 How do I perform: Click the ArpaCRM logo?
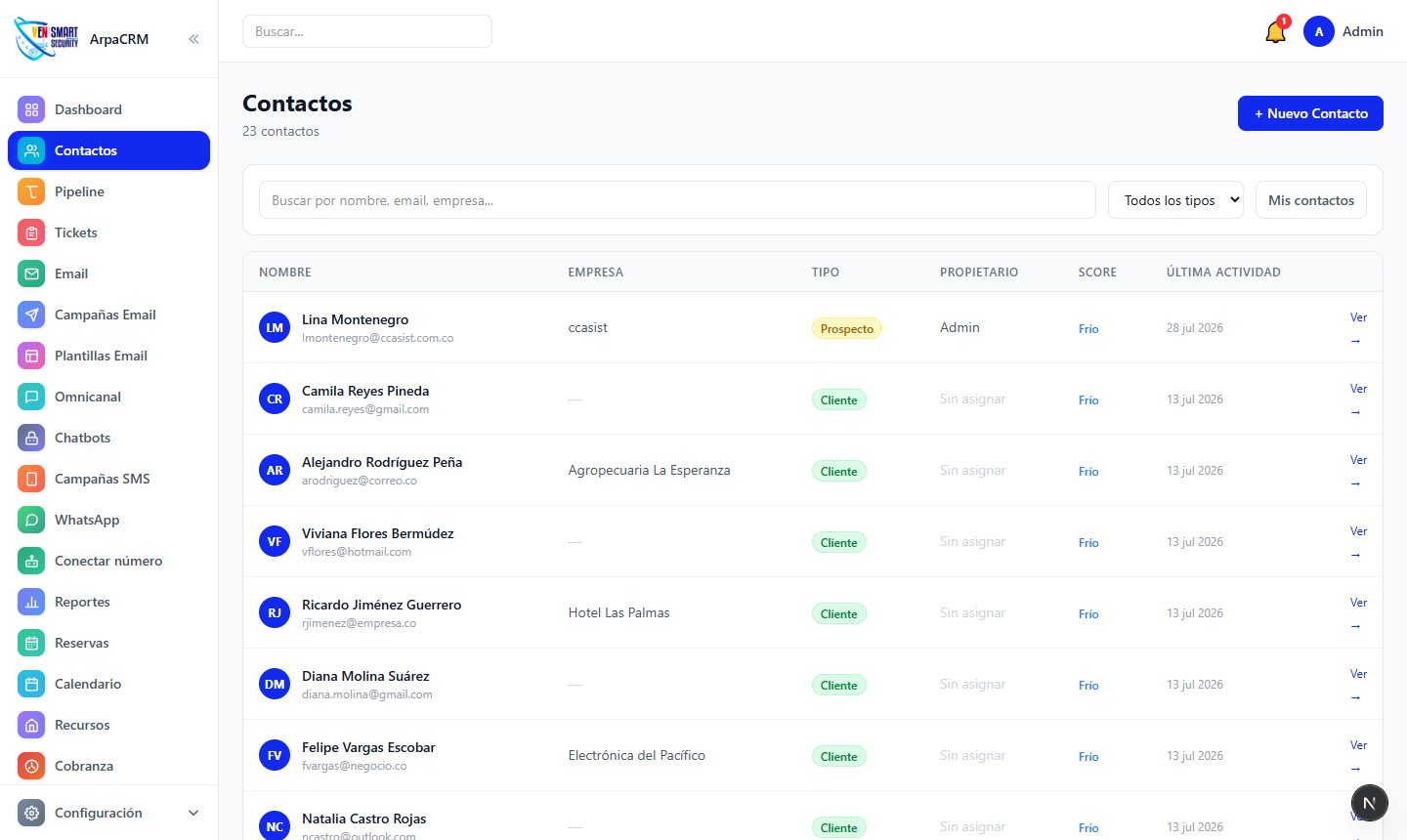pos(47,38)
